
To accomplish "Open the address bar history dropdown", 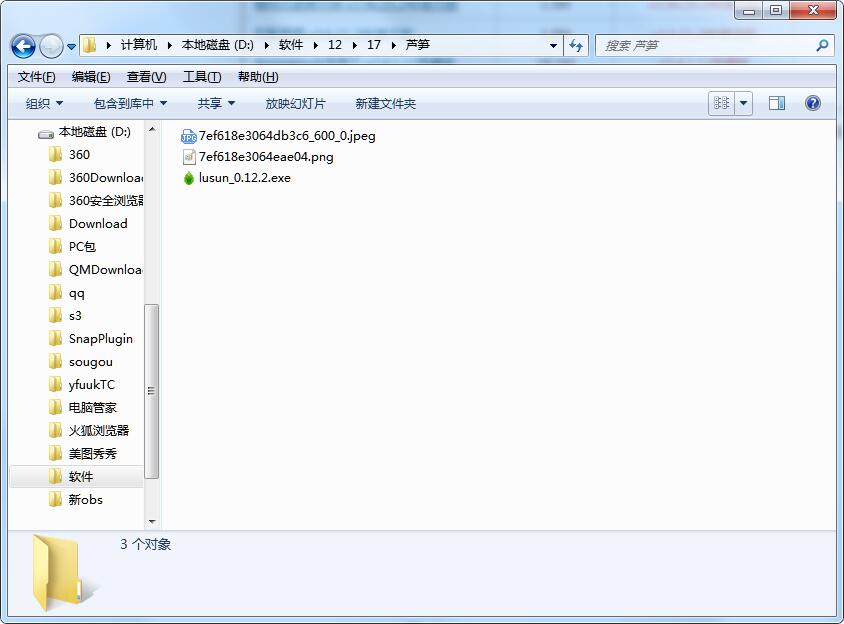I will point(553,46).
